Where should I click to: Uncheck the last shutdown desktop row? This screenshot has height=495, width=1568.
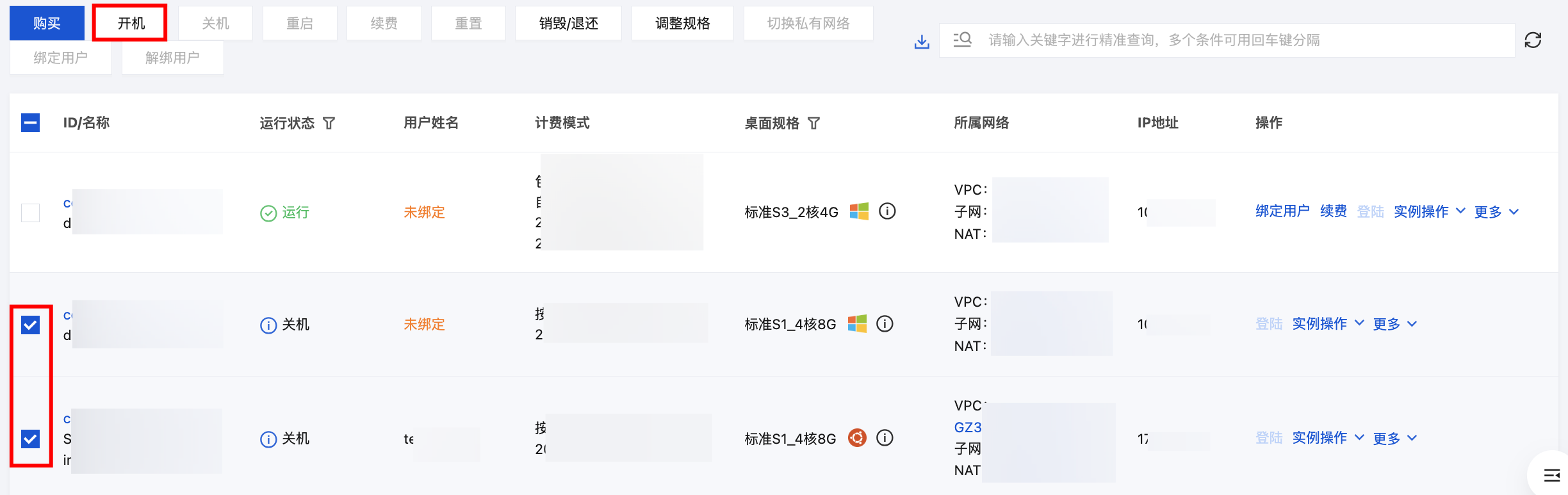[x=30, y=439]
